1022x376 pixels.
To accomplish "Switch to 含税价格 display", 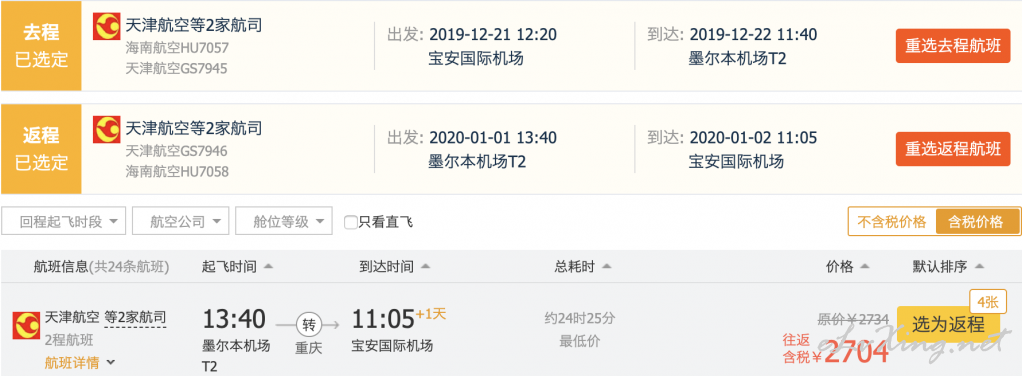I will point(977,222).
